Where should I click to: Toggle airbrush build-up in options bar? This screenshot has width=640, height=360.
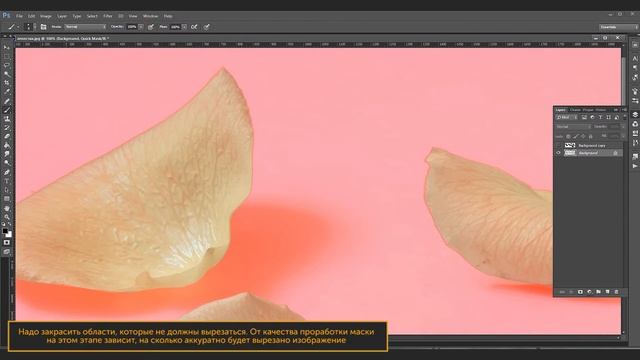pos(194,27)
